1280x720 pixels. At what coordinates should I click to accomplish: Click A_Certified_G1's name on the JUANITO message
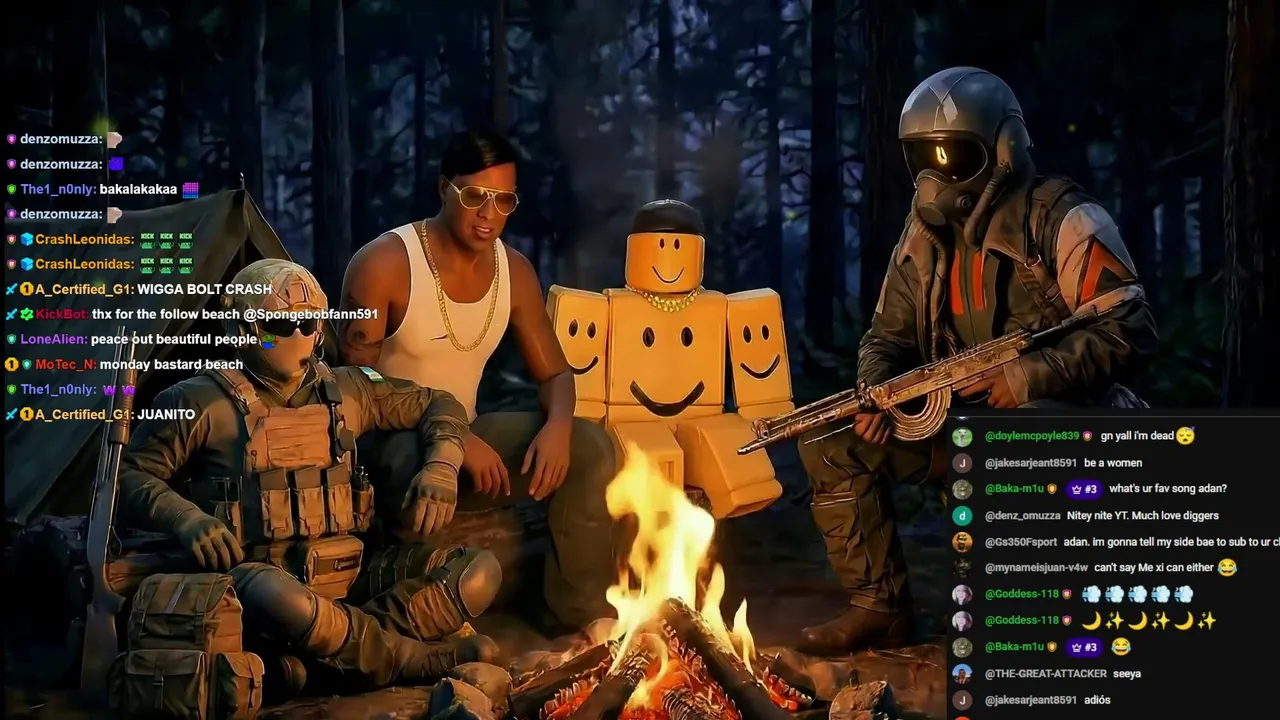pos(84,415)
